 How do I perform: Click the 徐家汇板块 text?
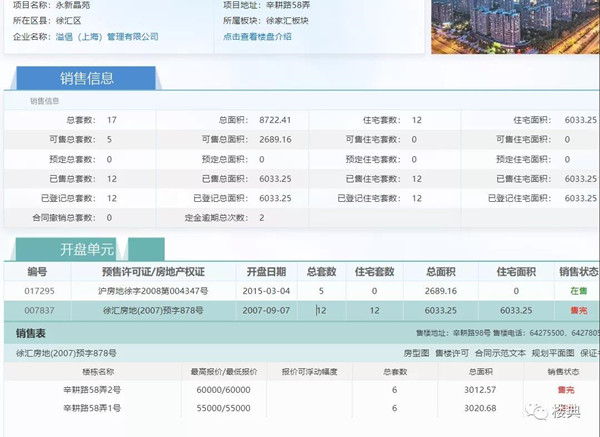coord(287,21)
